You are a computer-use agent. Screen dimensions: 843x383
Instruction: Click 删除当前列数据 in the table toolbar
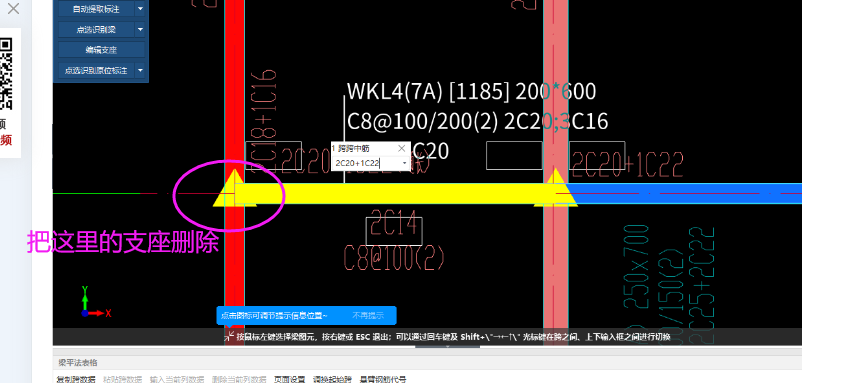tap(239, 379)
